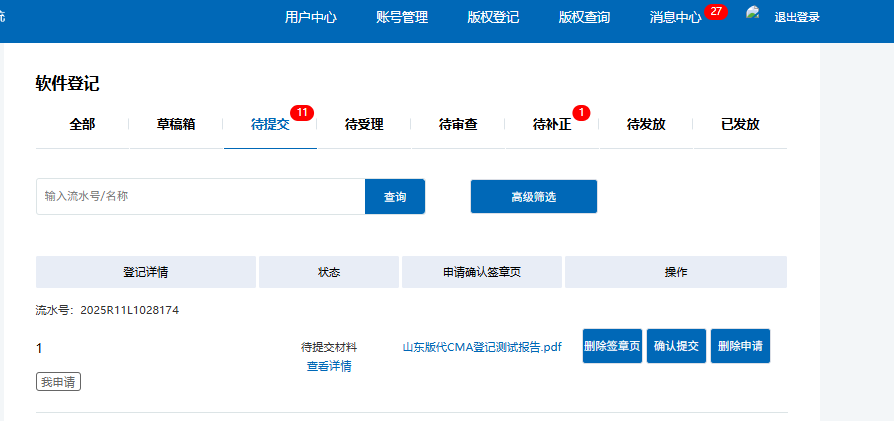Expand 高级筛选 advanced filter options

(x=533, y=197)
